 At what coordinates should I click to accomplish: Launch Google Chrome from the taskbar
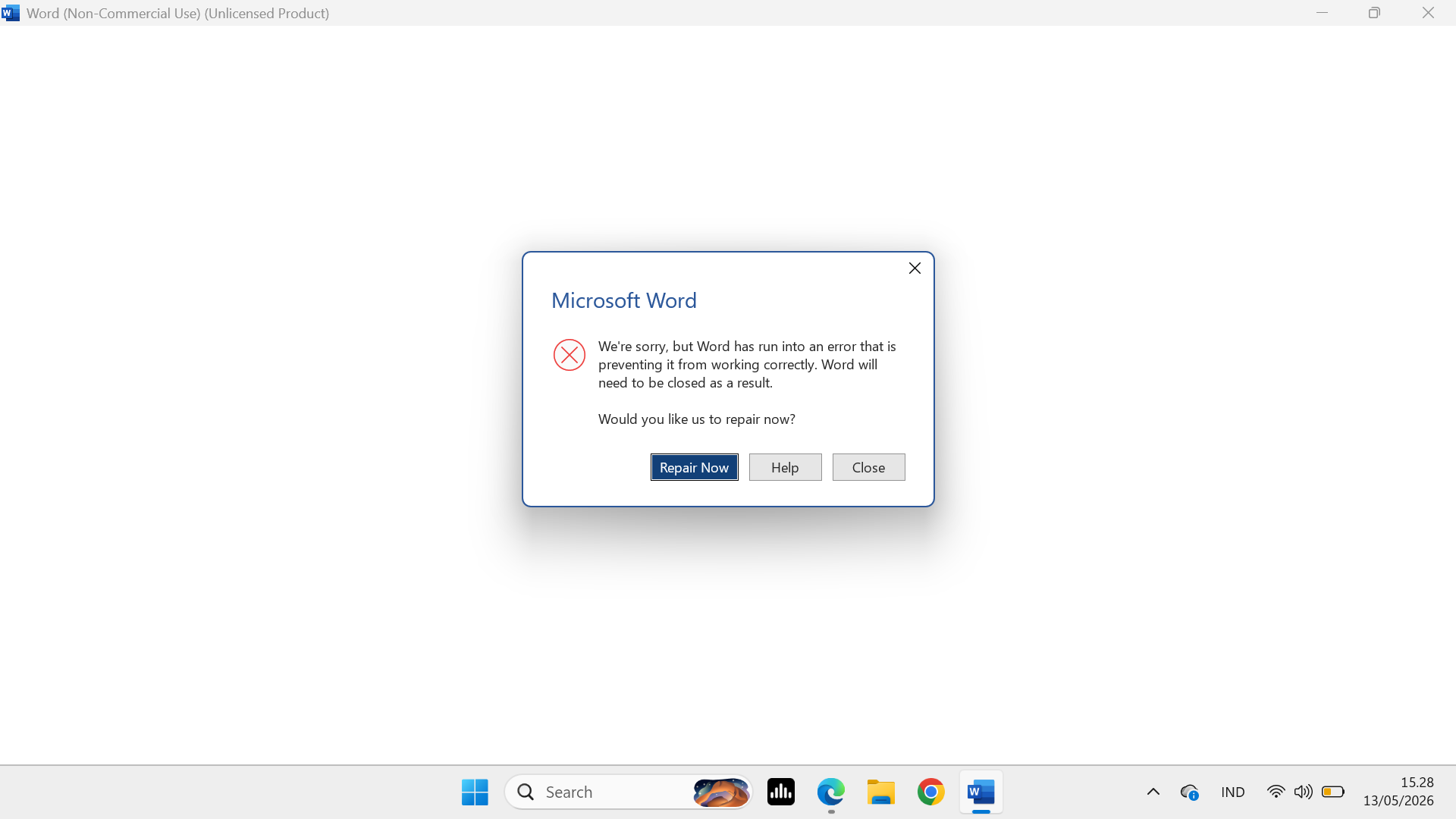point(930,792)
